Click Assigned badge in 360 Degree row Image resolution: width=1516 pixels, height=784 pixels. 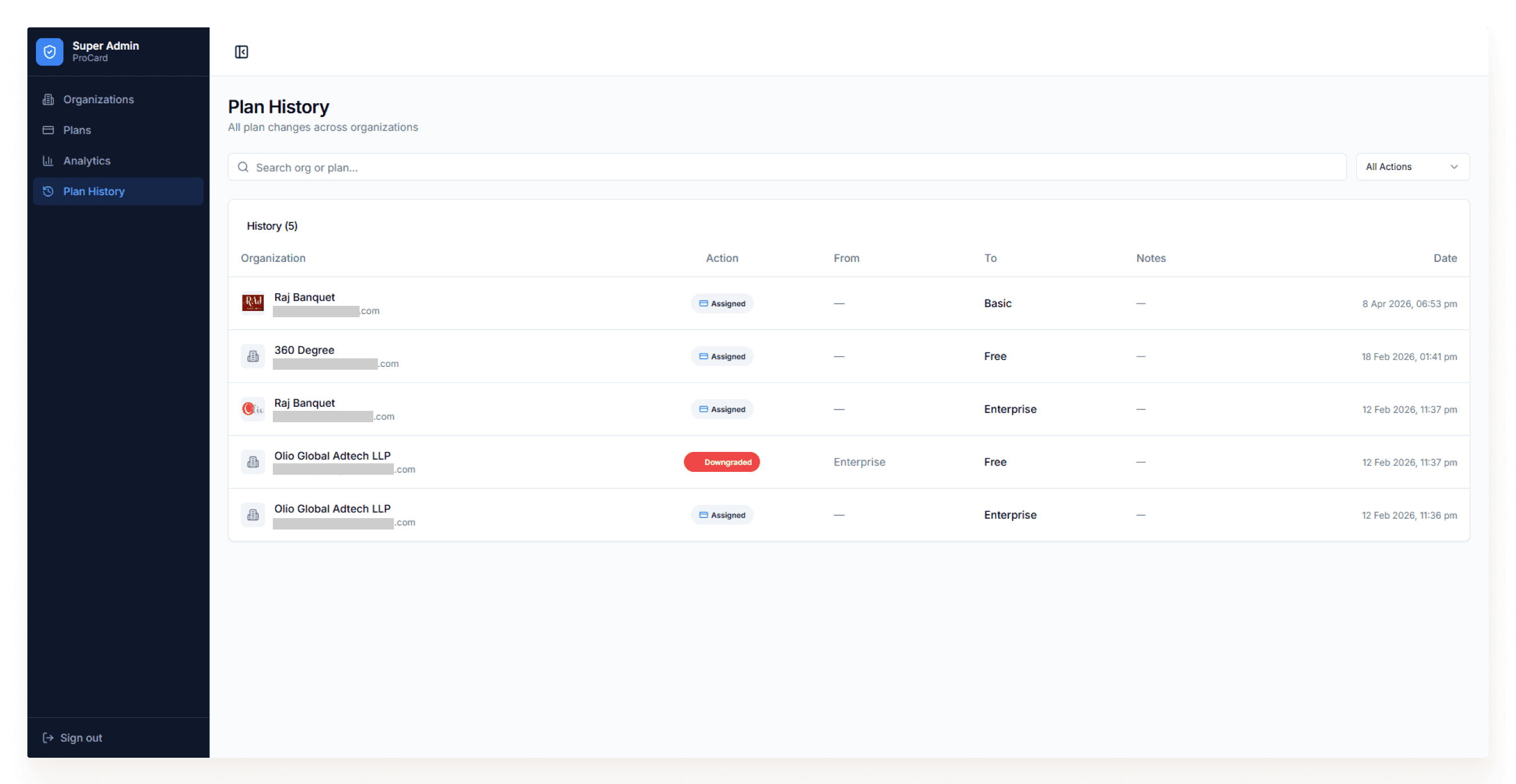tap(722, 357)
